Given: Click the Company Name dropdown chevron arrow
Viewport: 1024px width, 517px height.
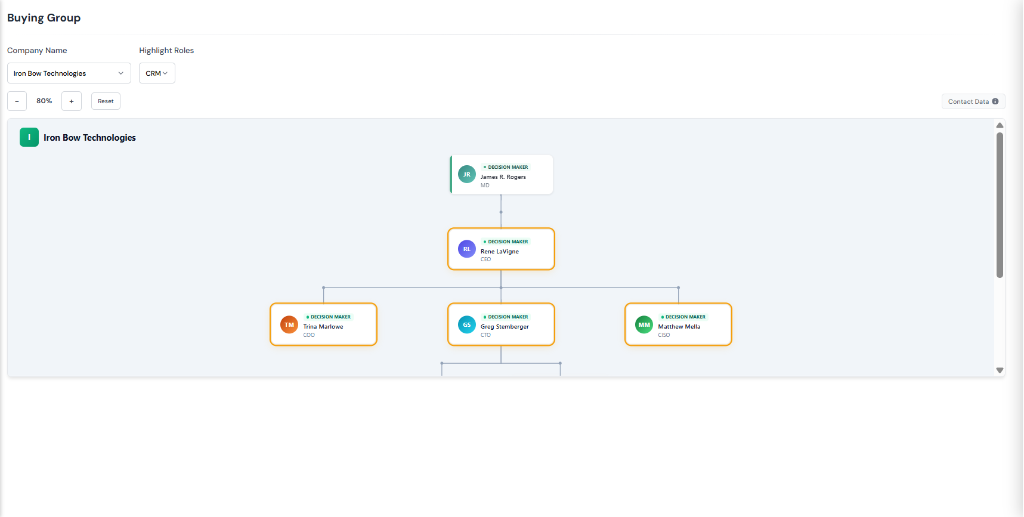Looking at the screenshot, I should click(121, 73).
